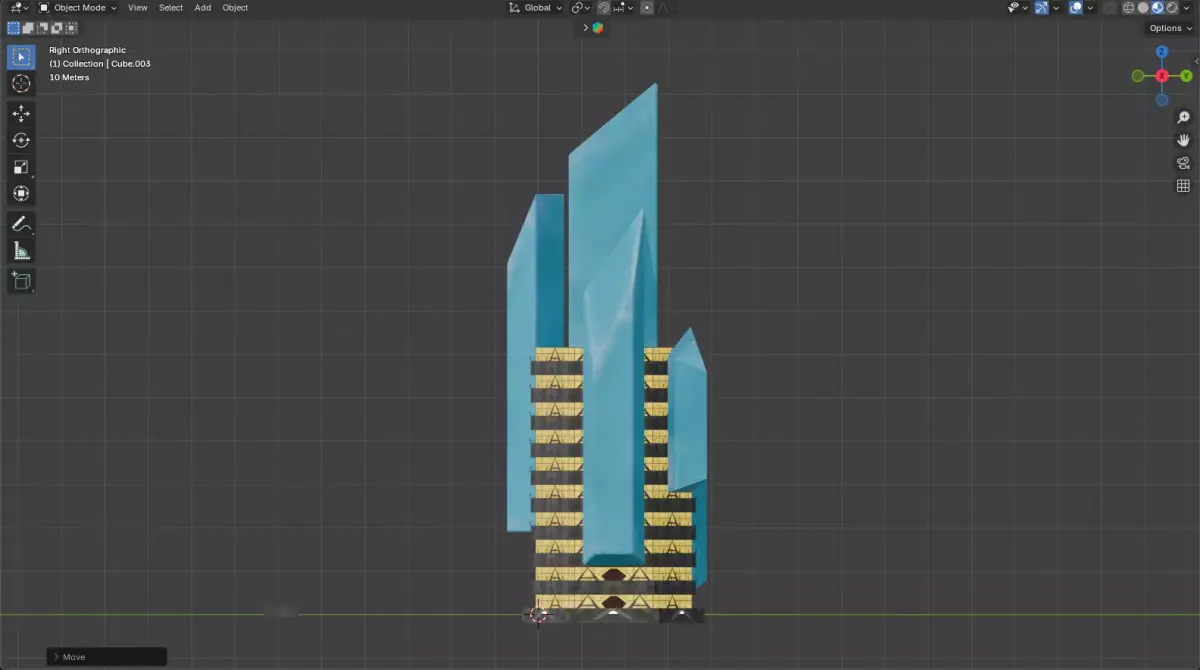
Task: Select the Scale tool
Action: (21, 167)
